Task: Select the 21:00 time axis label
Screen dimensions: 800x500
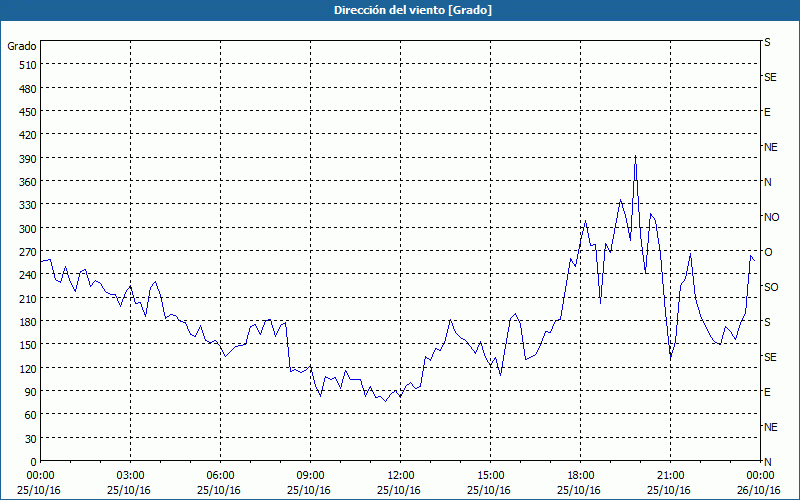Action: tap(670, 476)
